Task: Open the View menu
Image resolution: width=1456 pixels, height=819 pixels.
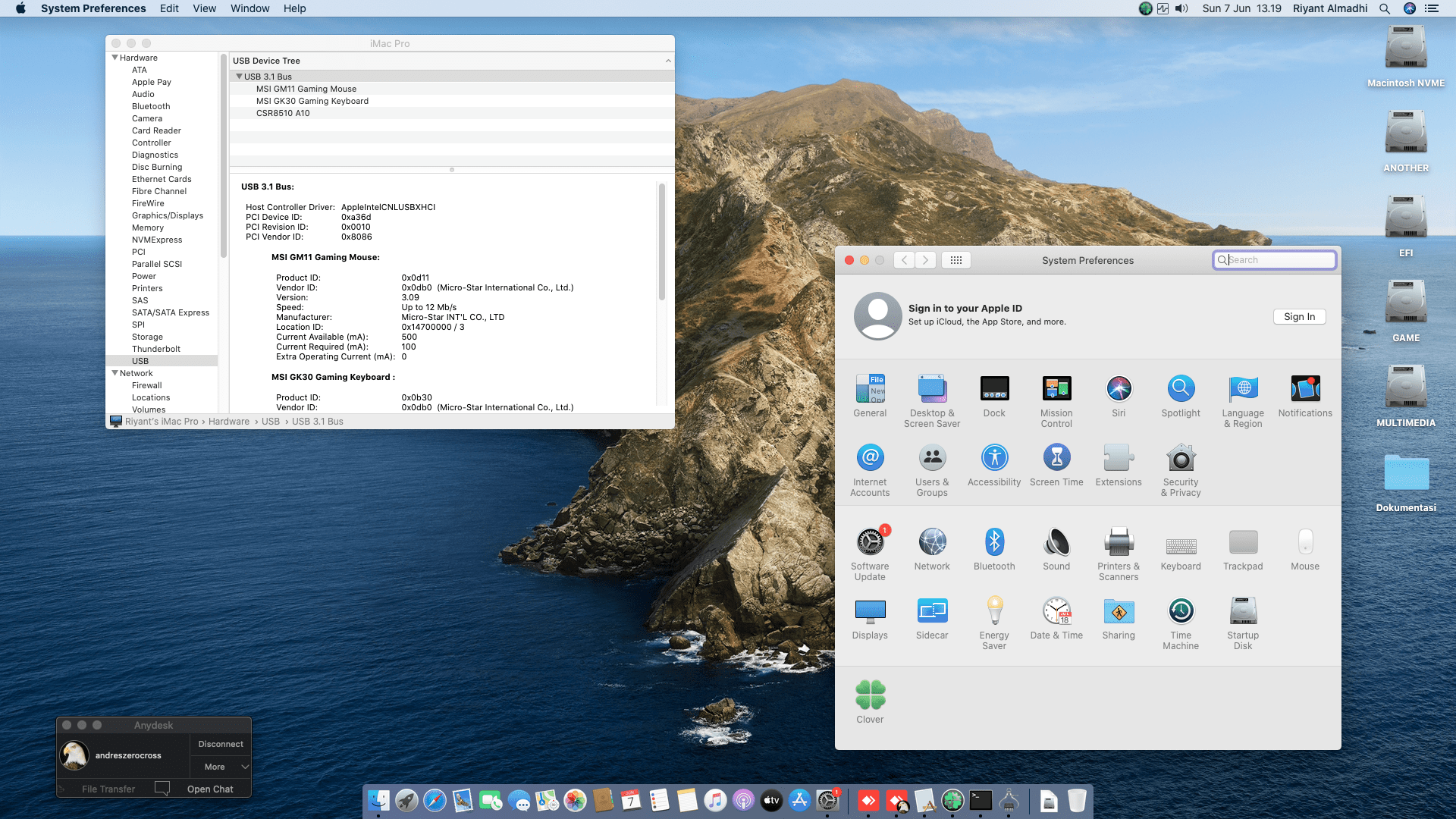Action: [x=205, y=8]
